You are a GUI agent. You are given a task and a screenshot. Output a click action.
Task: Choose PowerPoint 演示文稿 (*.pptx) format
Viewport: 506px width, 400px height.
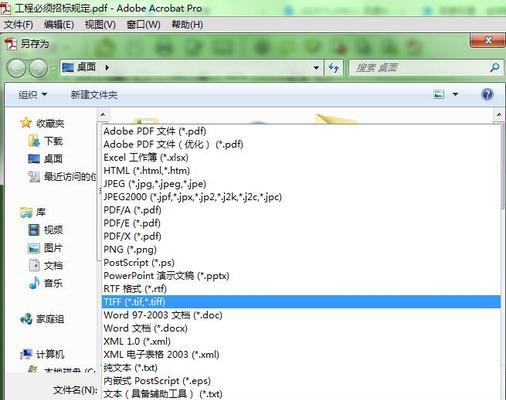click(301, 276)
